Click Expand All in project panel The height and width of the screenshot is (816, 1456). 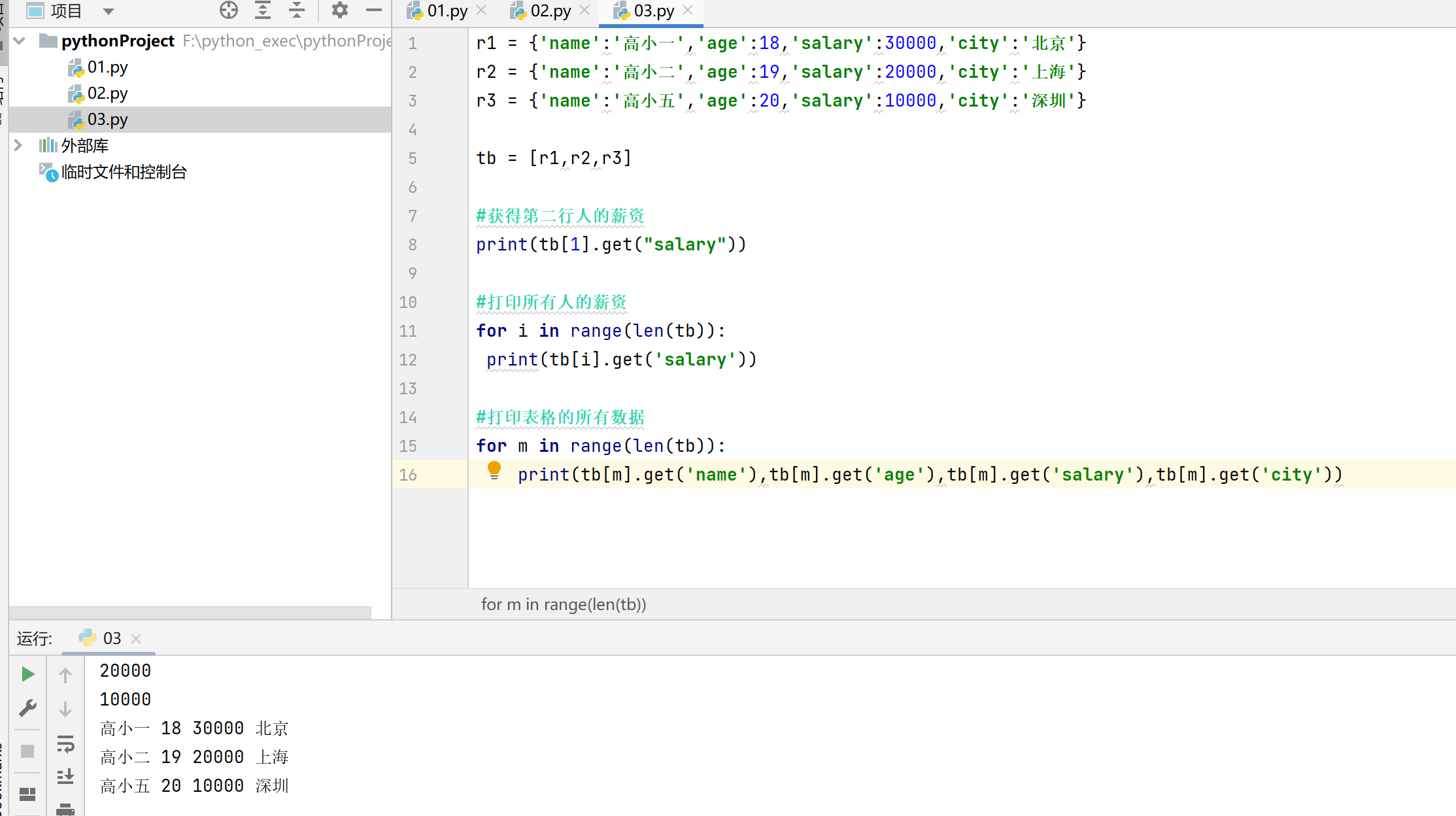[x=263, y=10]
